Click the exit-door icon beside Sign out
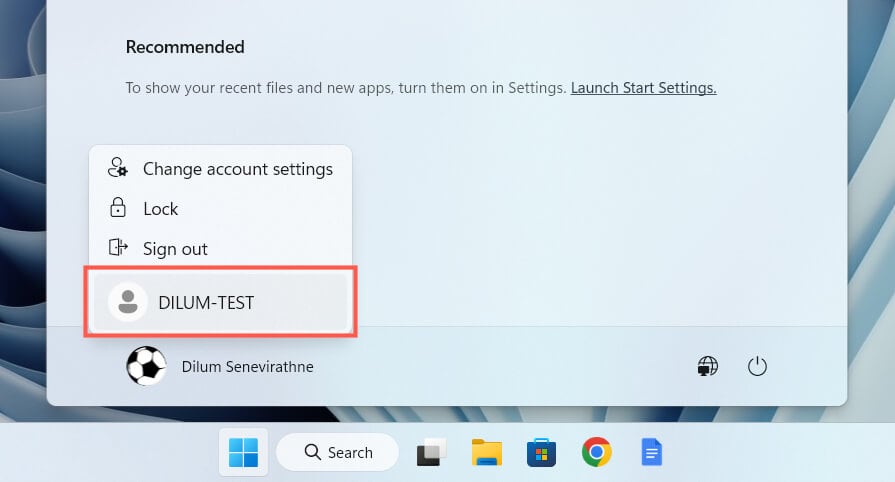This screenshot has width=895, height=482. [x=118, y=247]
